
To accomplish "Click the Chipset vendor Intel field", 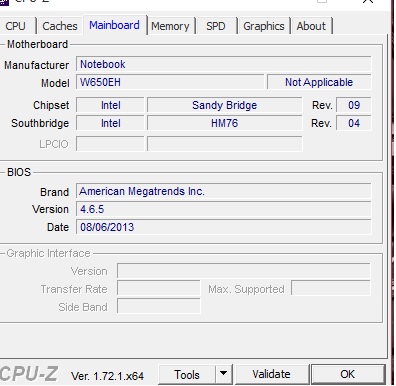I will point(110,105).
